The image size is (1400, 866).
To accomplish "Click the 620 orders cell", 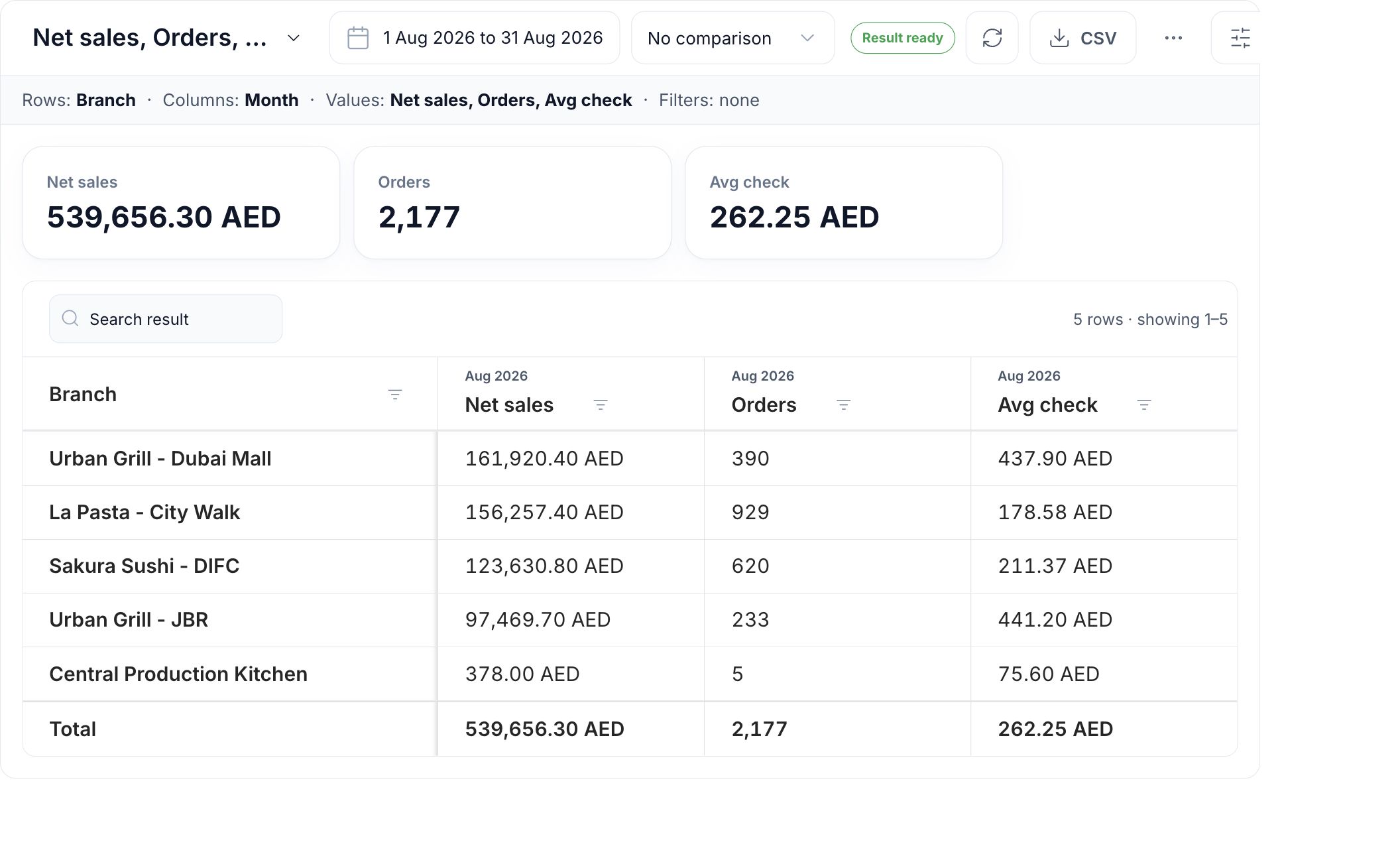I will (837, 566).
